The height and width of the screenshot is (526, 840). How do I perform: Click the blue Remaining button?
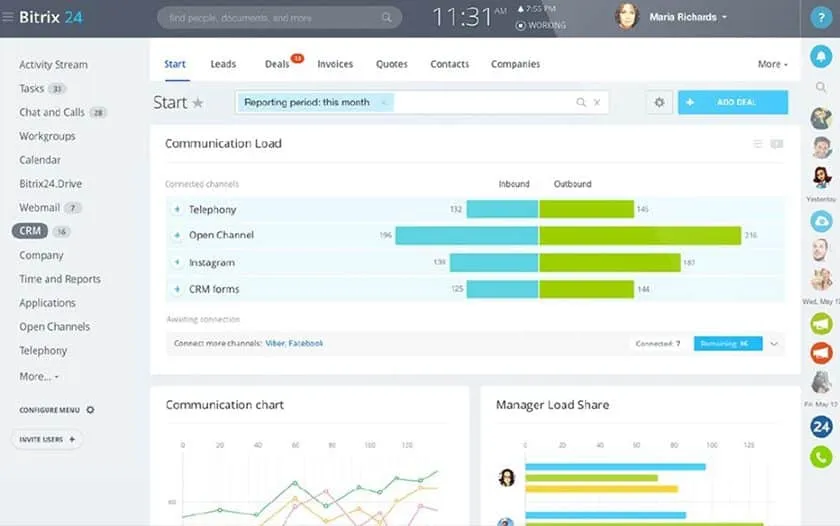tap(728, 344)
